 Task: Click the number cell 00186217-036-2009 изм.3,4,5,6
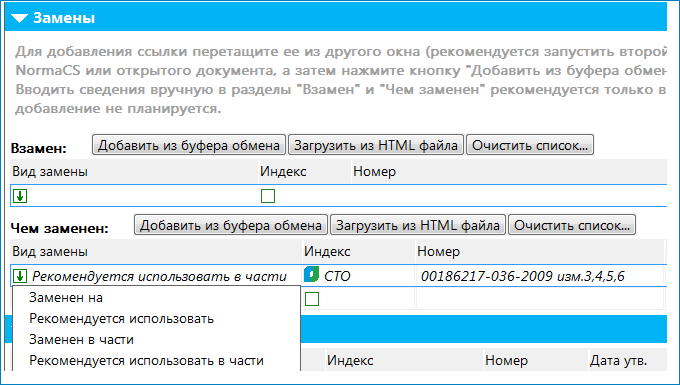tap(540, 276)
